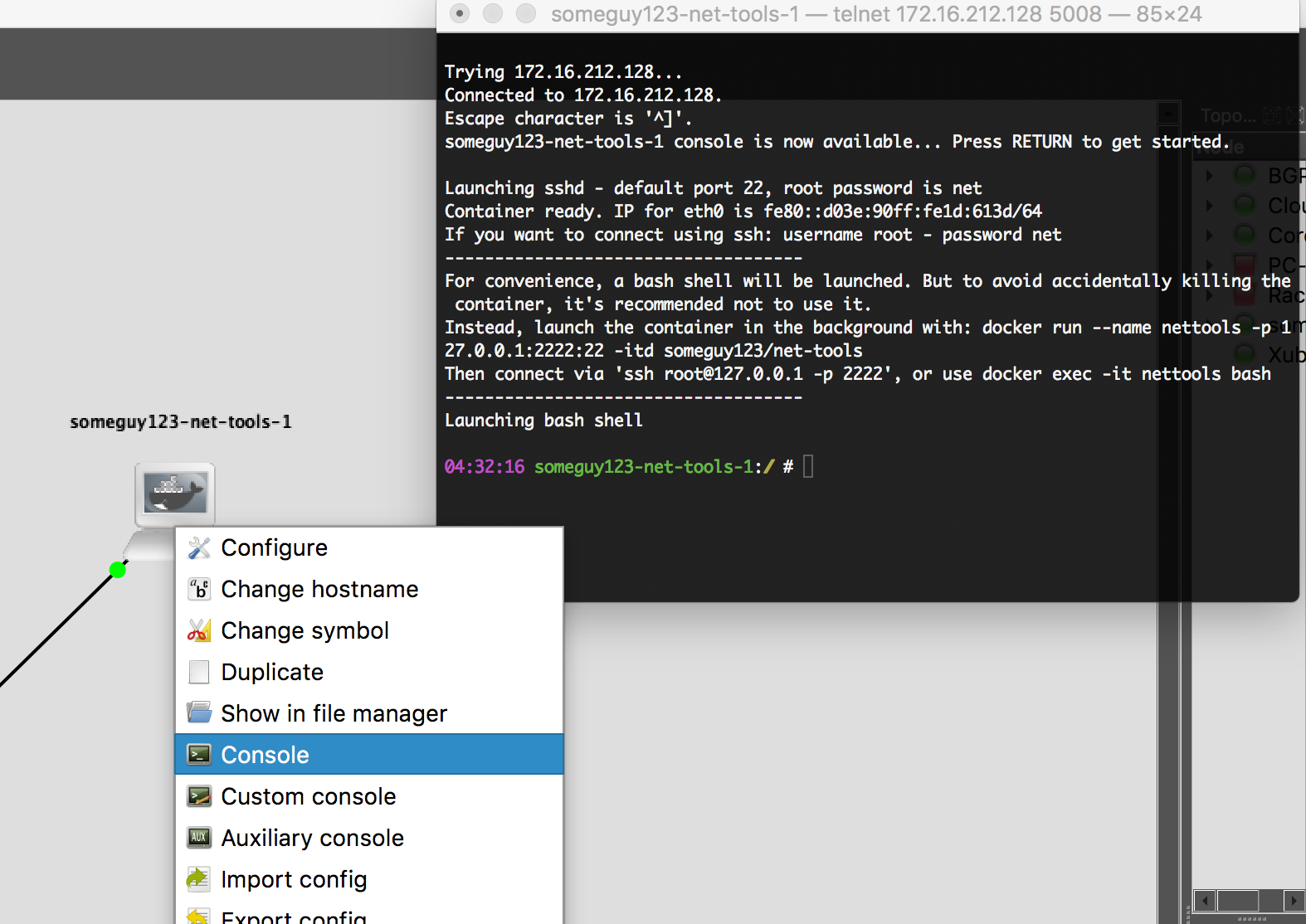Click the 'Launching bash shell' terminal line

tap(543, 421)
